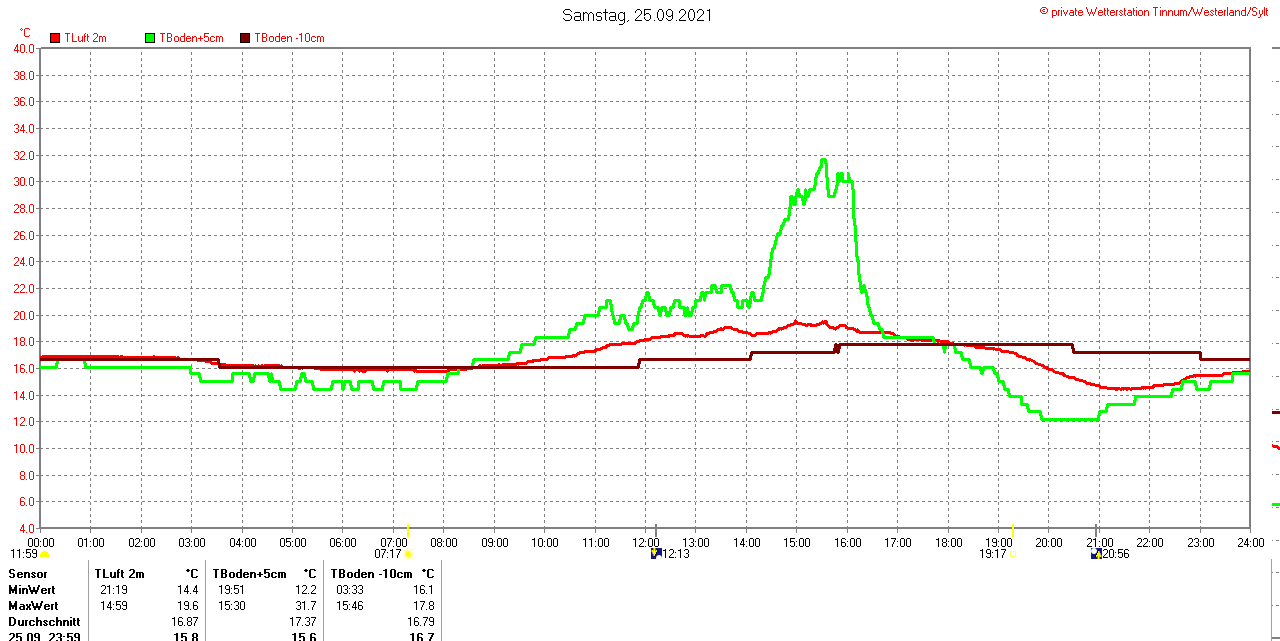Click the yellow icon beside 11:59
Viewport: 1280px width, 641px height.
pyautogui.click(x=45, y=554)
